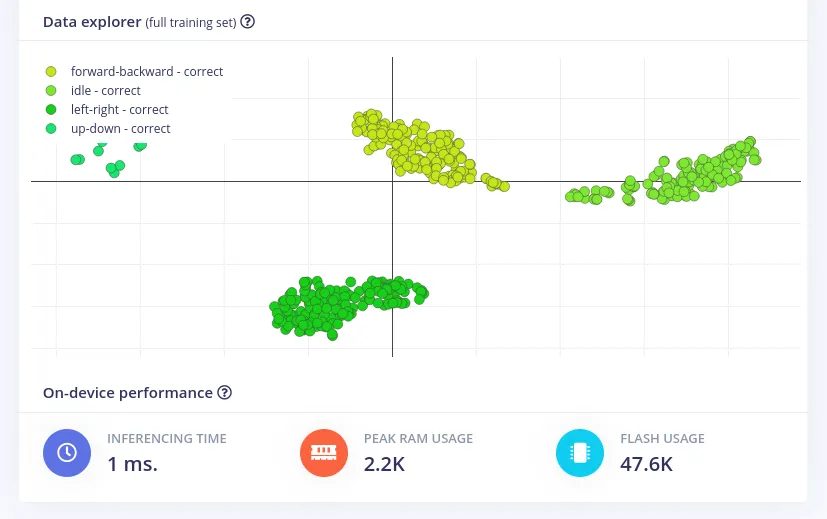
Task: Click the On-device performance heading
Action: (128, 393)
